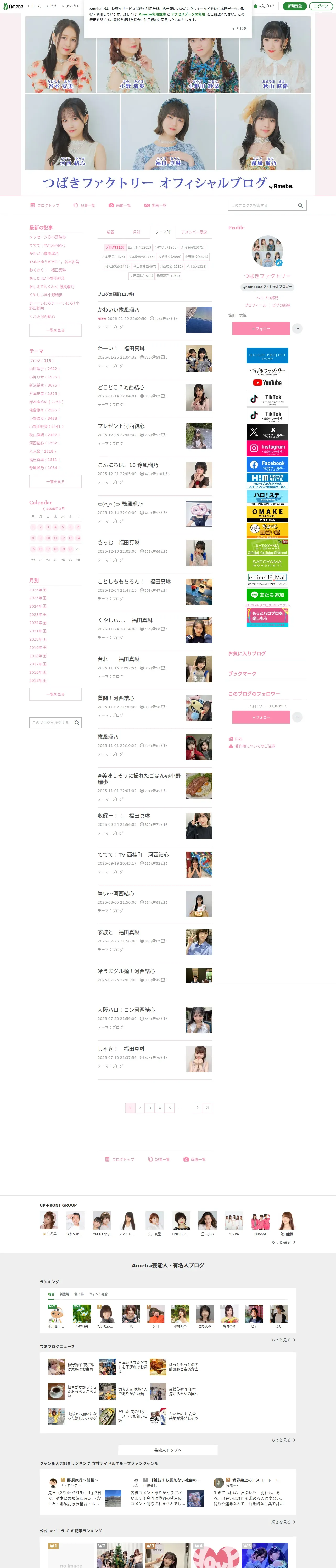Open the かわいい豫風瑠乃 post thumbnail
This screenshot has width=336, height=1568.
199,320
